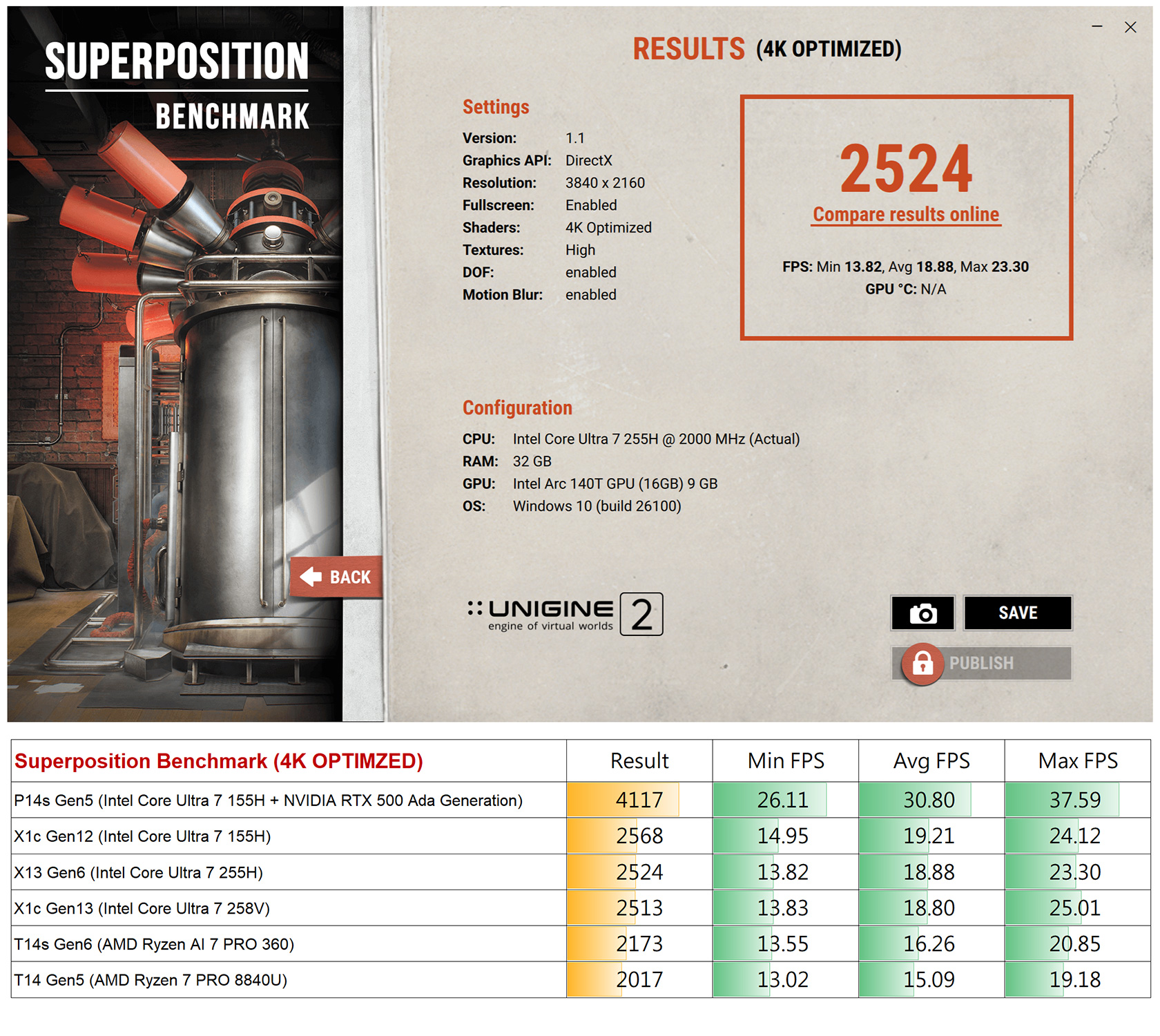Select the X1c Gen12 row label
Image resolution: width=1160 pixels, height=1036 pixels.
click(143, 836)
